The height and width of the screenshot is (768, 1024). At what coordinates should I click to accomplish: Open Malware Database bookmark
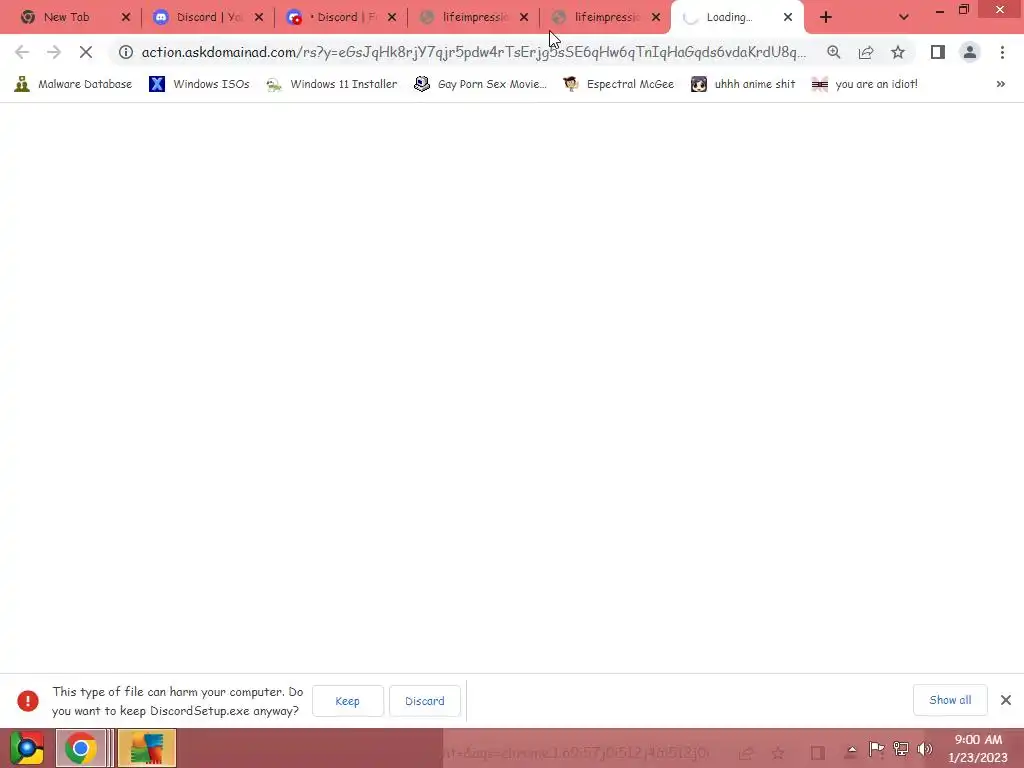(73, 84)
